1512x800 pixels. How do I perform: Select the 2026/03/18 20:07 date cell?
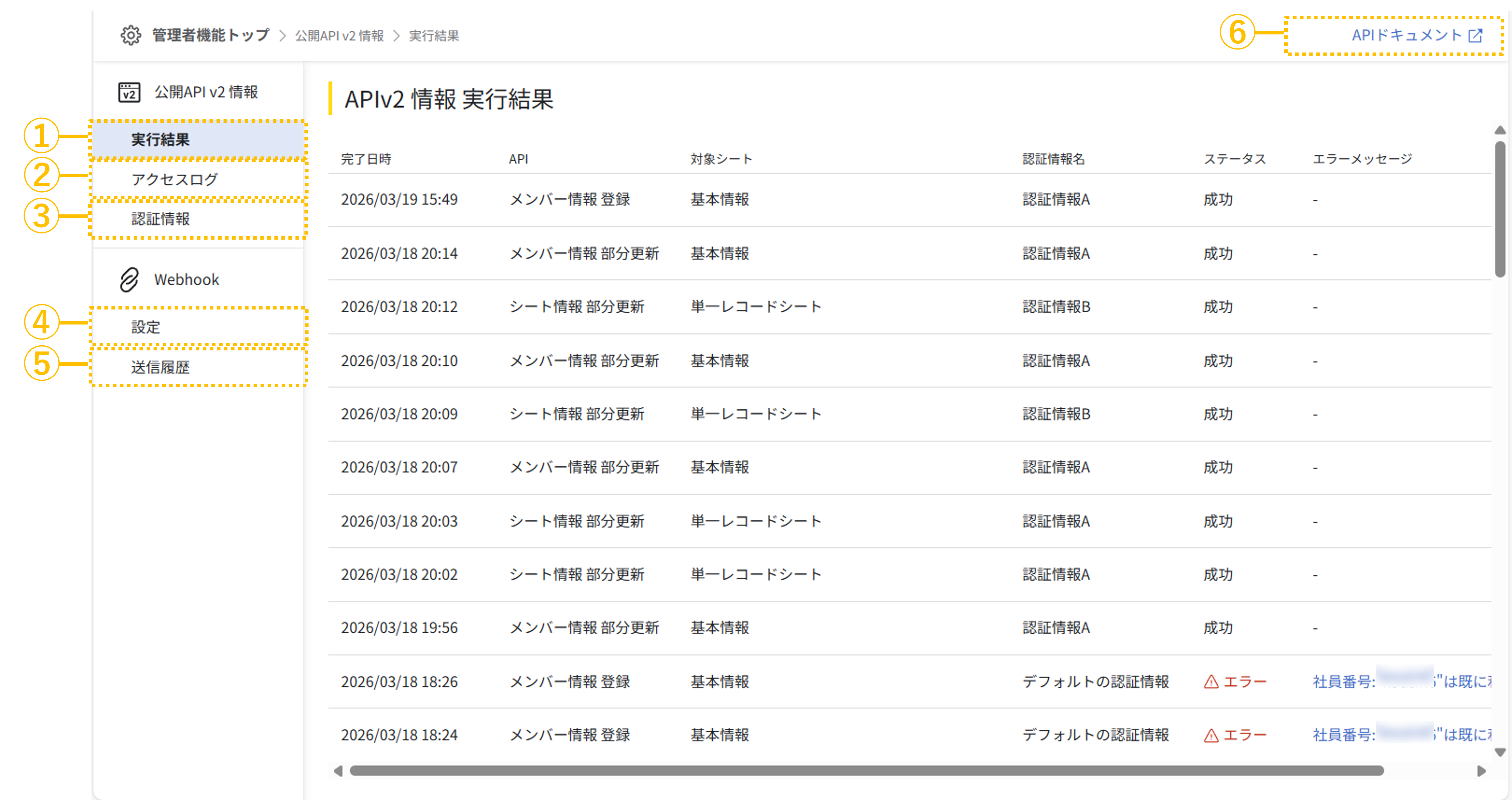click(x=399, y=467)
